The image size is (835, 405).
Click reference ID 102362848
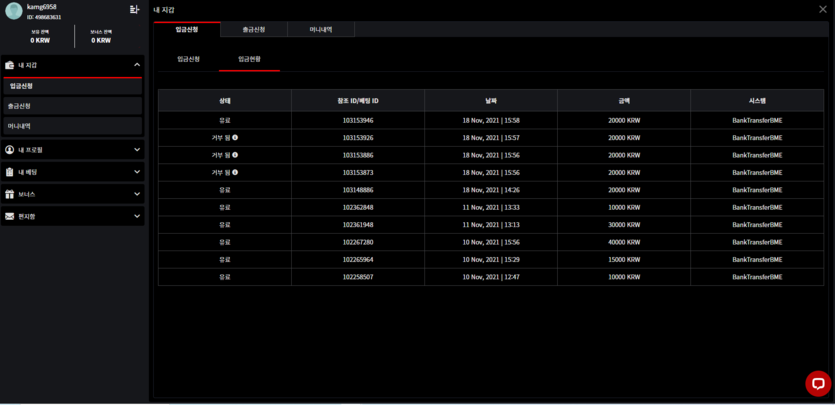click(358, 208)
